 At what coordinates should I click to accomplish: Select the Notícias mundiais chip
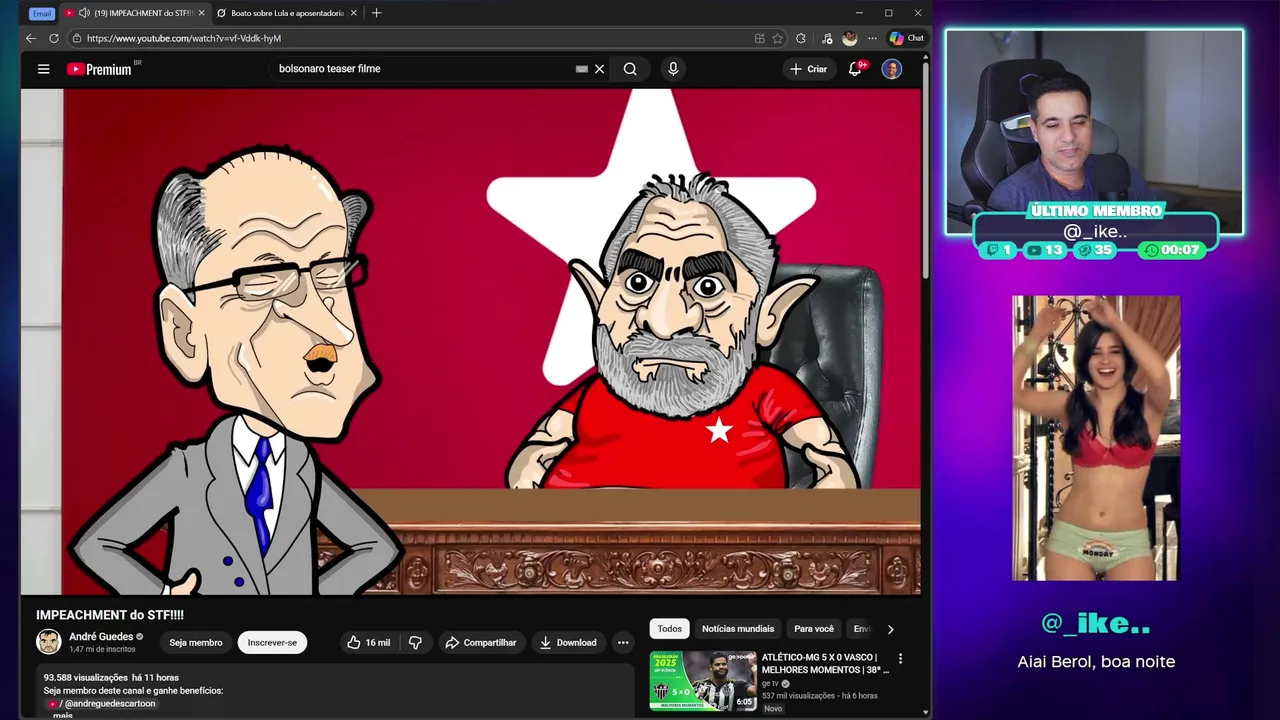point(738,629)
